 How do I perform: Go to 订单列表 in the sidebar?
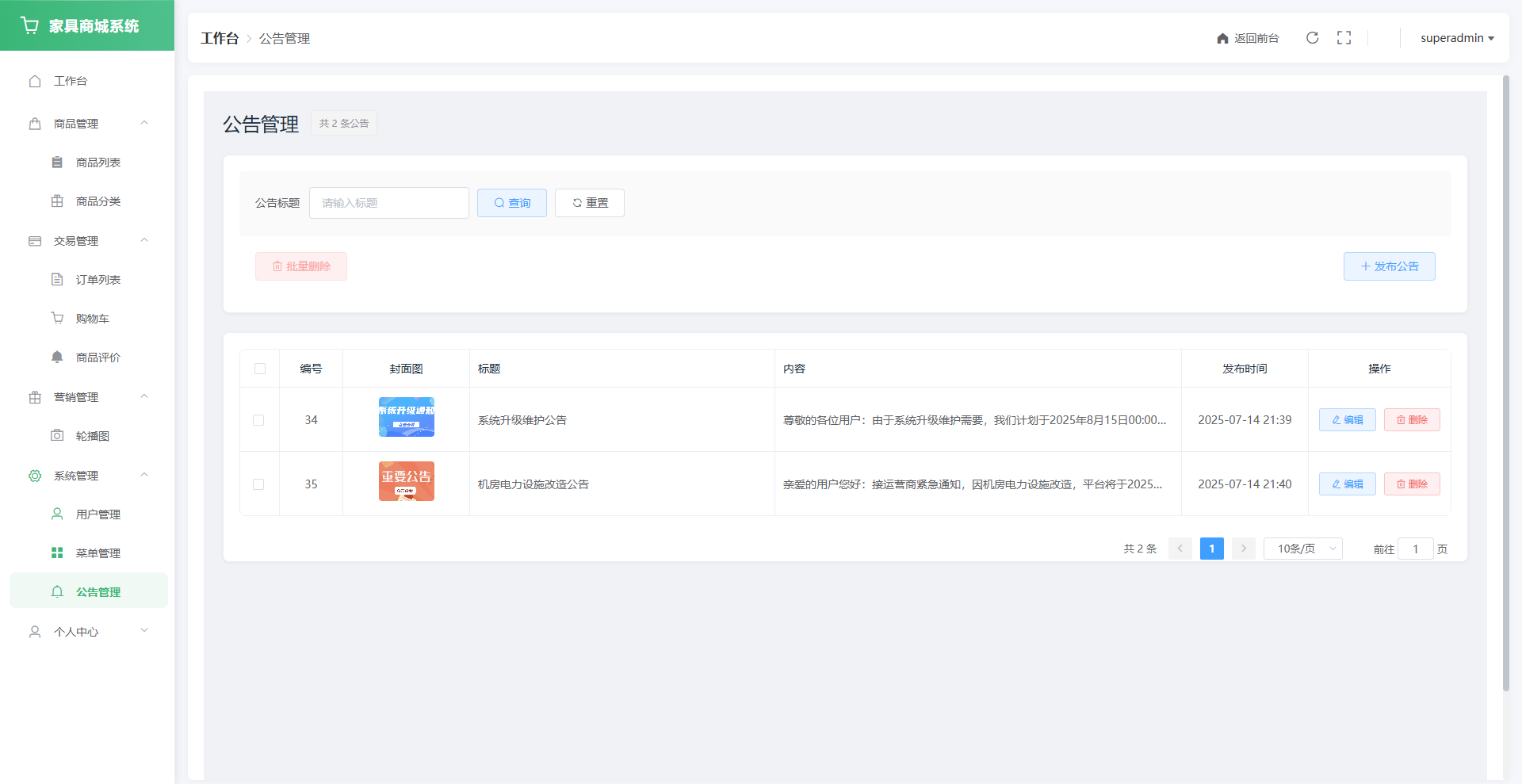pos(98,280)
